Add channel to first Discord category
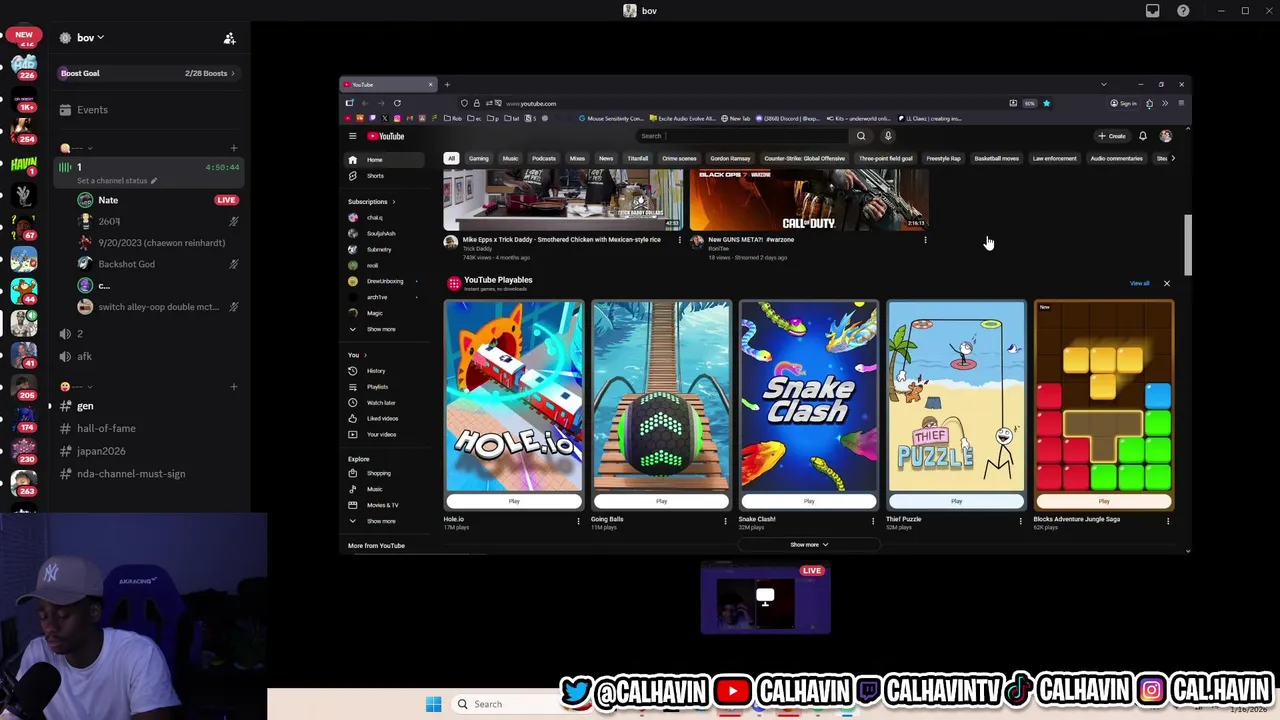Screen dimensions: 1280x720 click(x=234, y=148)
